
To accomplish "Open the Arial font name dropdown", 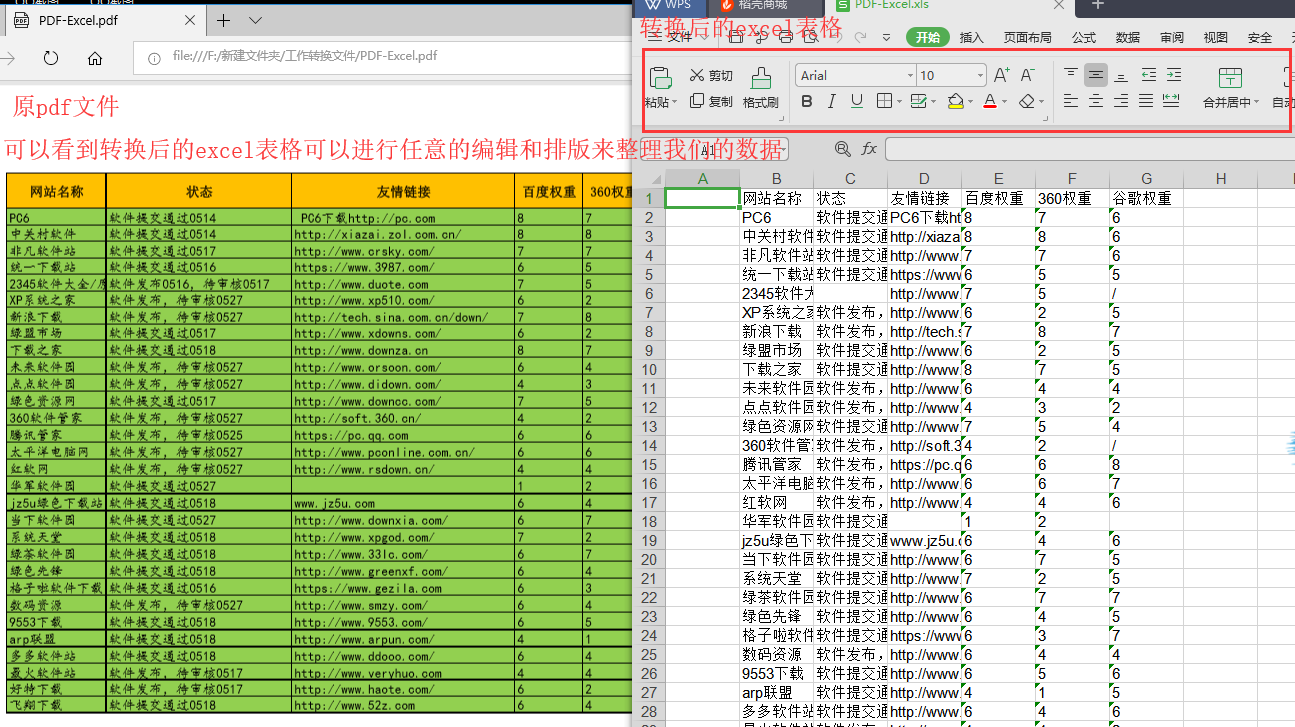I will [910, 76].
